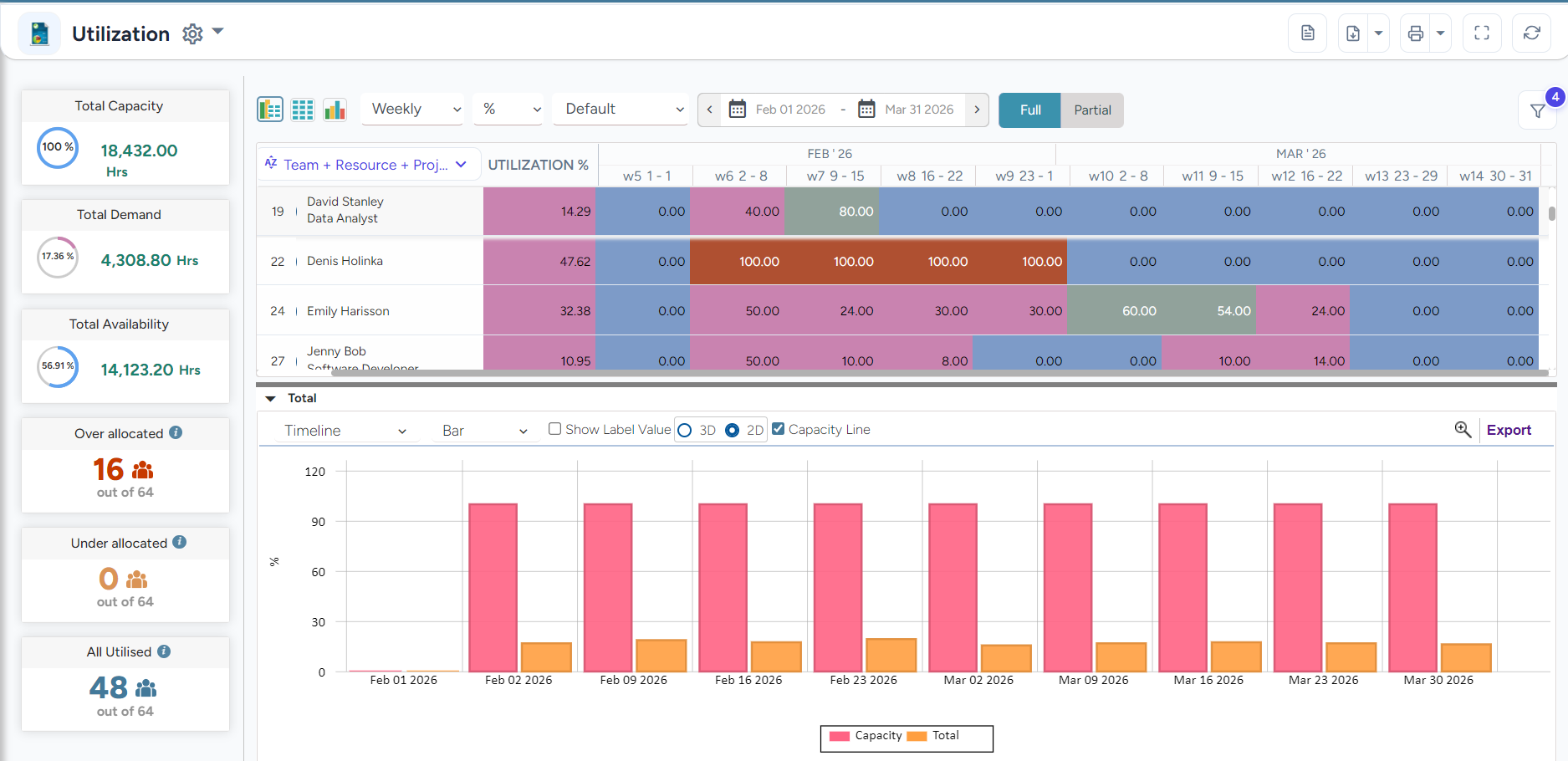Open the Utilization settings gear menu
Image resolution: width=1568 pixels, height=761 pixels.
192,33
